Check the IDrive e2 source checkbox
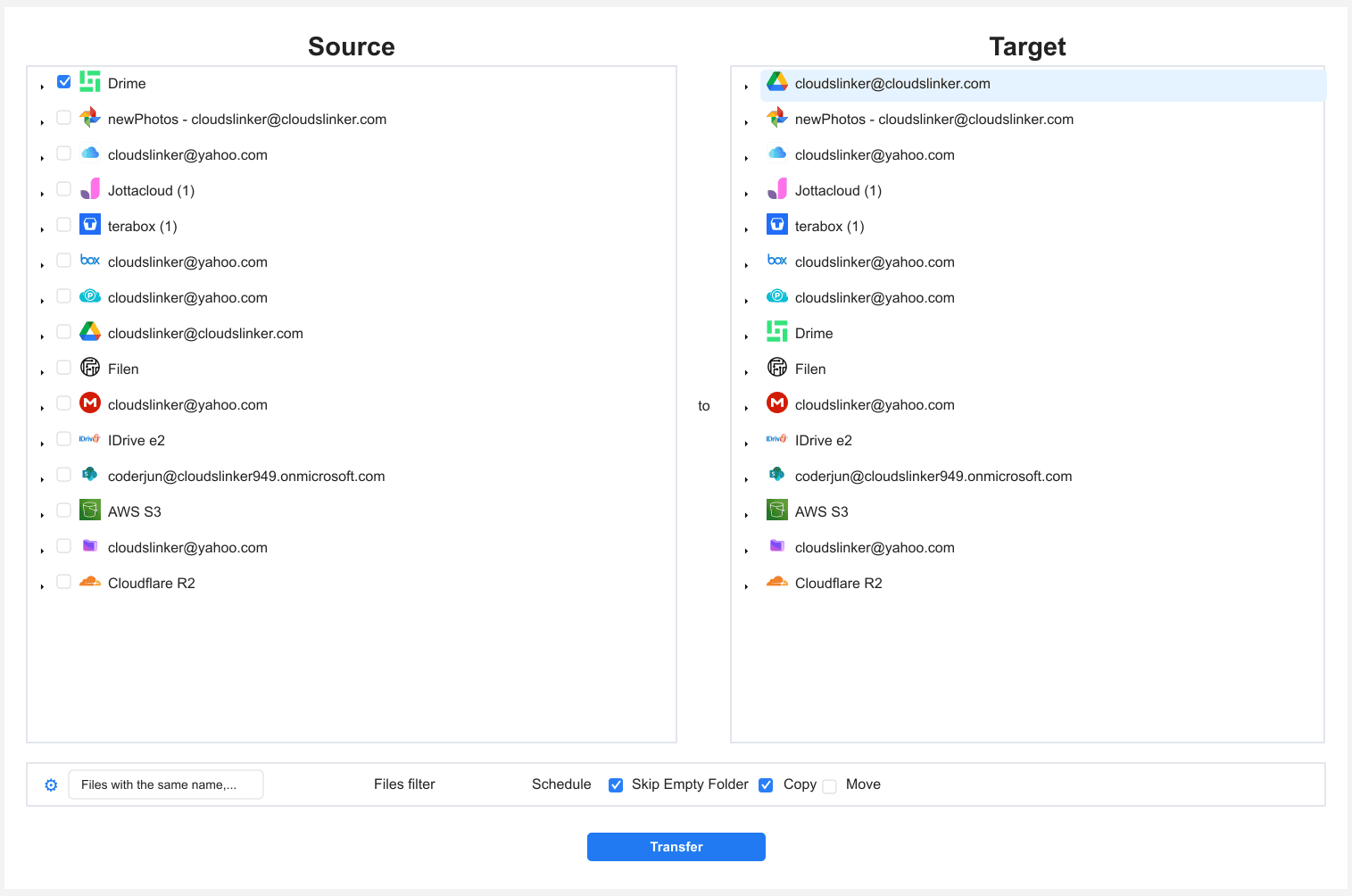This screenshot has width=1352, height=896. point(64,439)
